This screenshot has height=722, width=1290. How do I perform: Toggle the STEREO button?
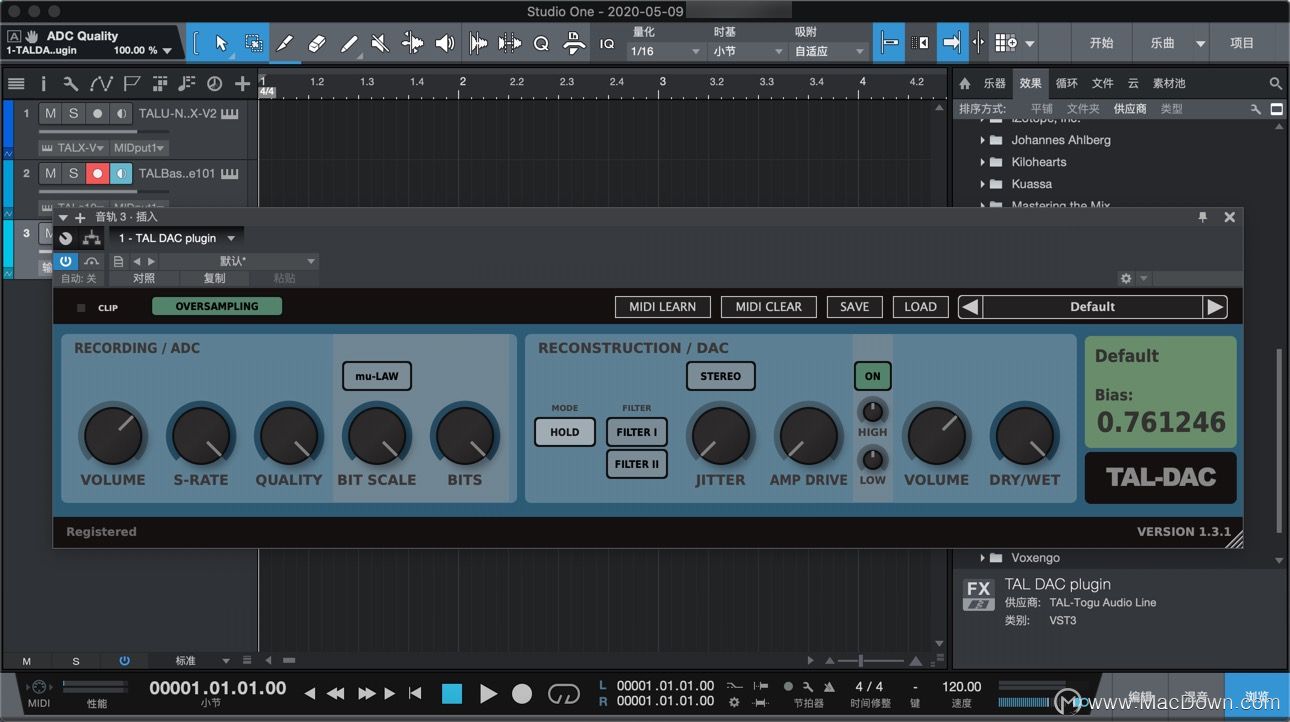(x=720, y=376)
